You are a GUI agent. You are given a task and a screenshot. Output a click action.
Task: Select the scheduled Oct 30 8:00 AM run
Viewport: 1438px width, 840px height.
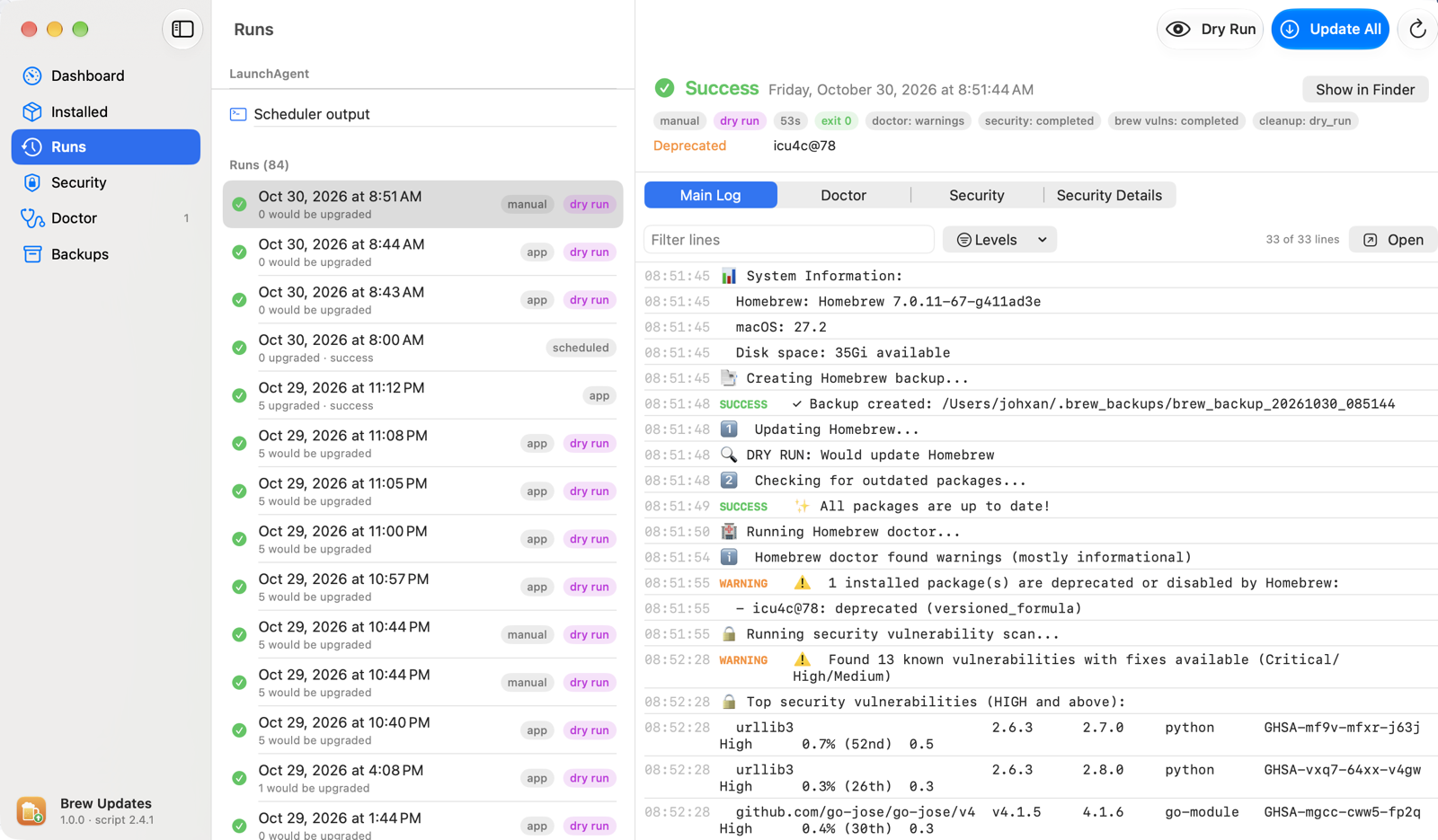(x=423, y=348)
